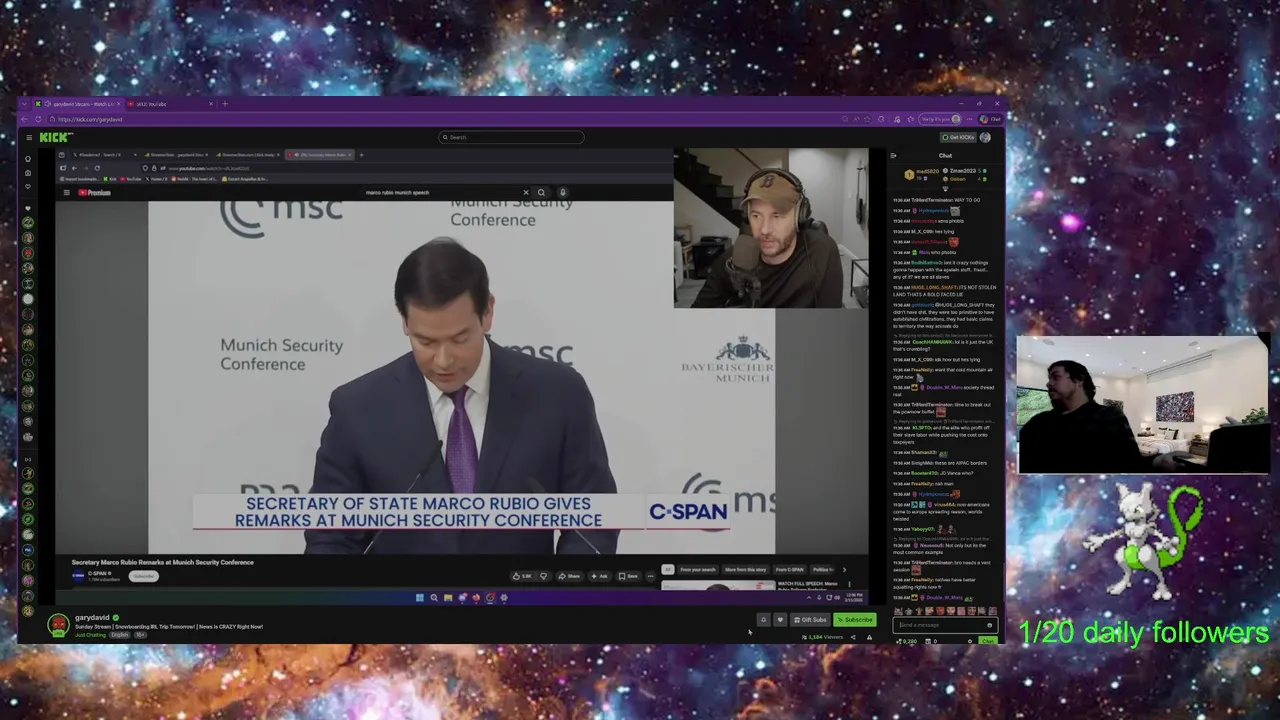
Task: Click the Gift Subs button
Action: point(810,620)
